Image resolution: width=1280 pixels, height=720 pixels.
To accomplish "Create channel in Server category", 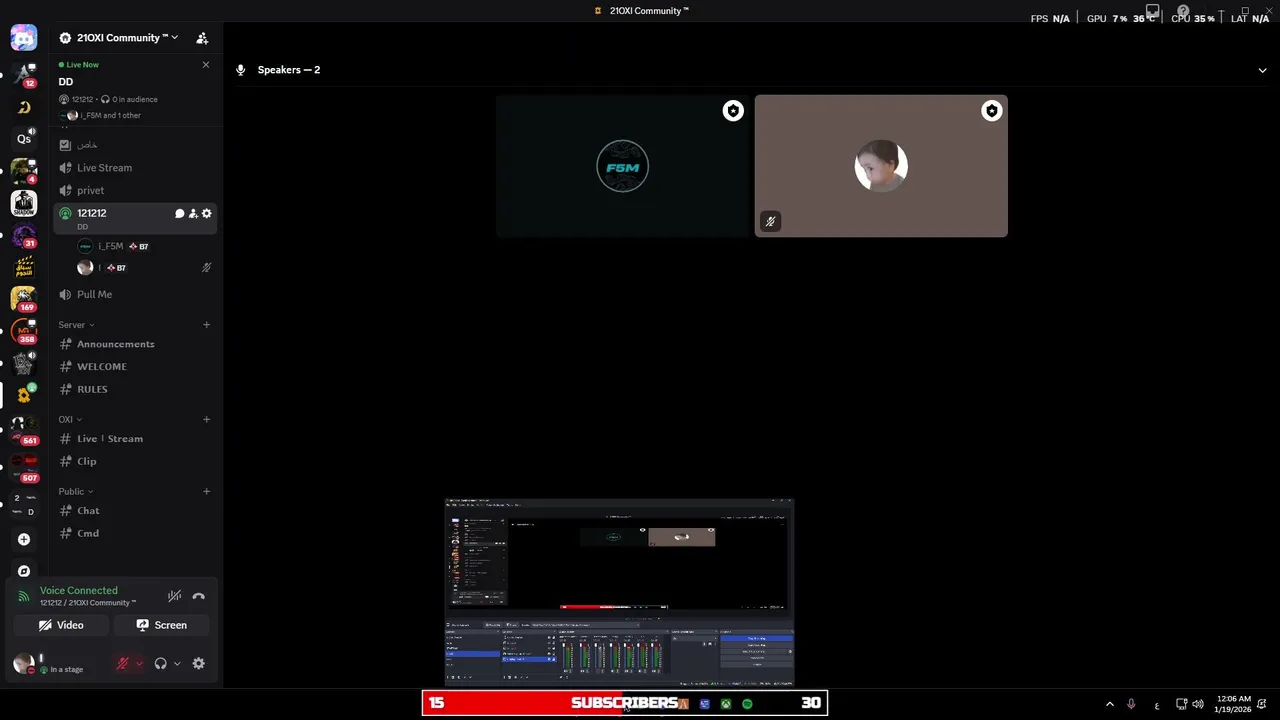I will tap(207, 325).
